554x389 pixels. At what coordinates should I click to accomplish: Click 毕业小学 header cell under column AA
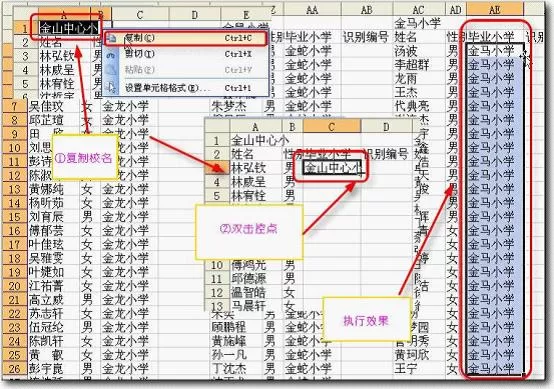(x=312, y=37)
